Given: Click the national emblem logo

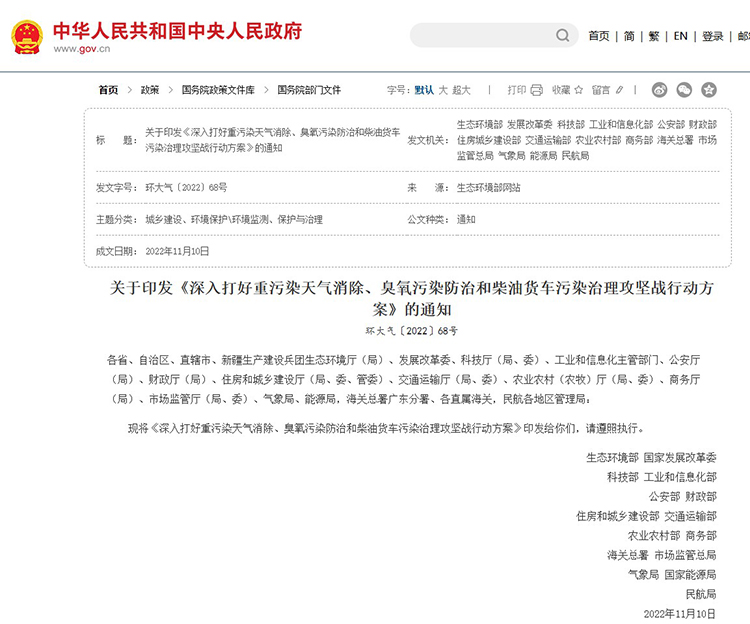Looking at the screenshot, I should pyautogui.click(x=27, y=37).
